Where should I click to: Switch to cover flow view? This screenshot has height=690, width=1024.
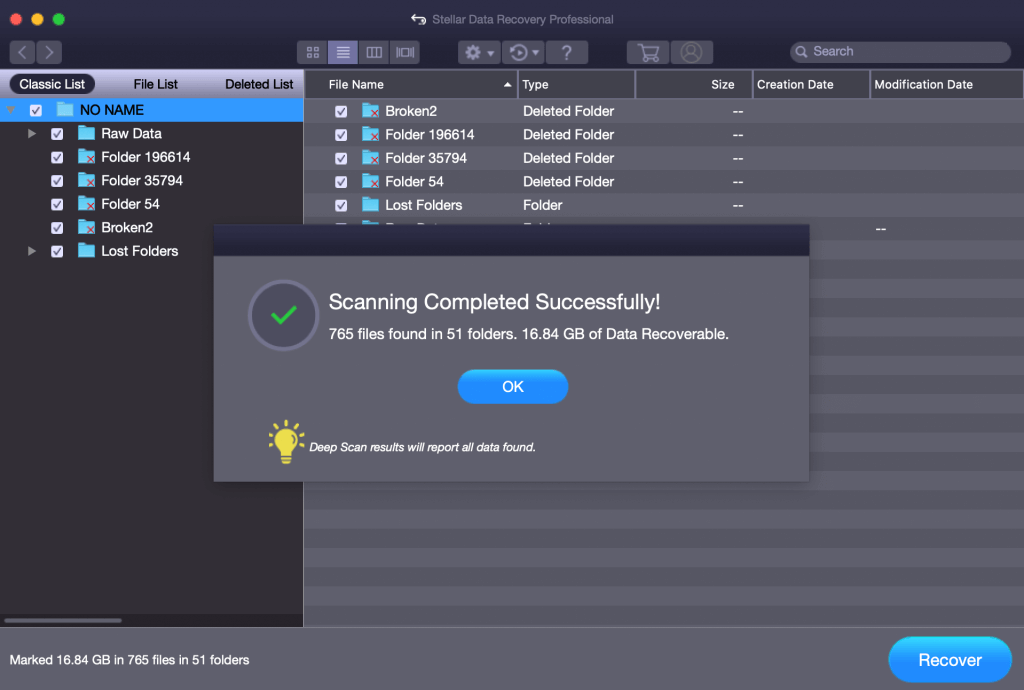coord(405,52)
